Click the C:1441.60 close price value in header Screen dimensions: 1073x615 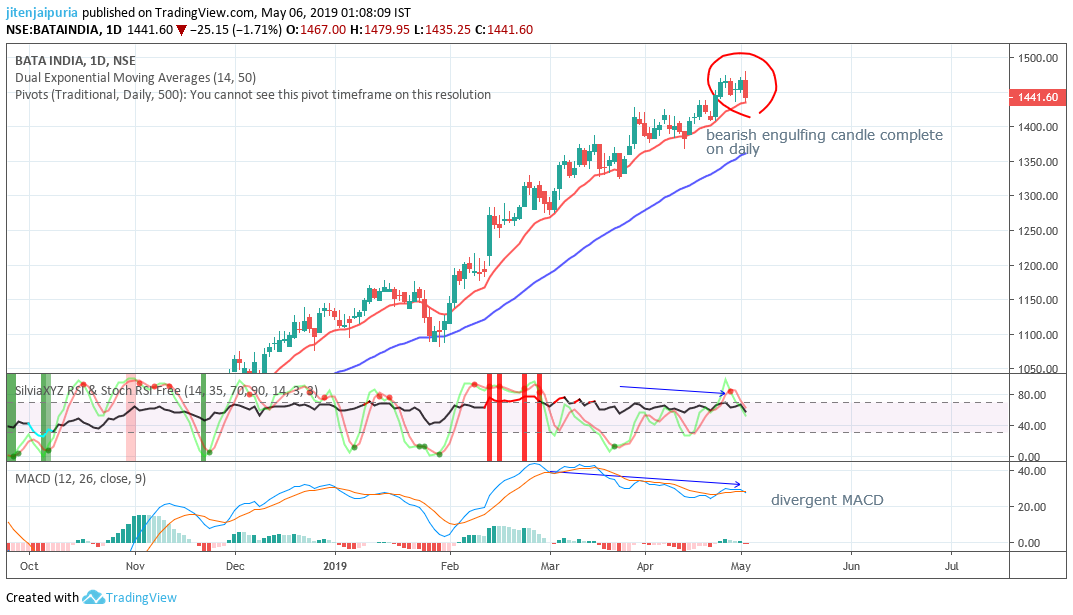(504, 29)
